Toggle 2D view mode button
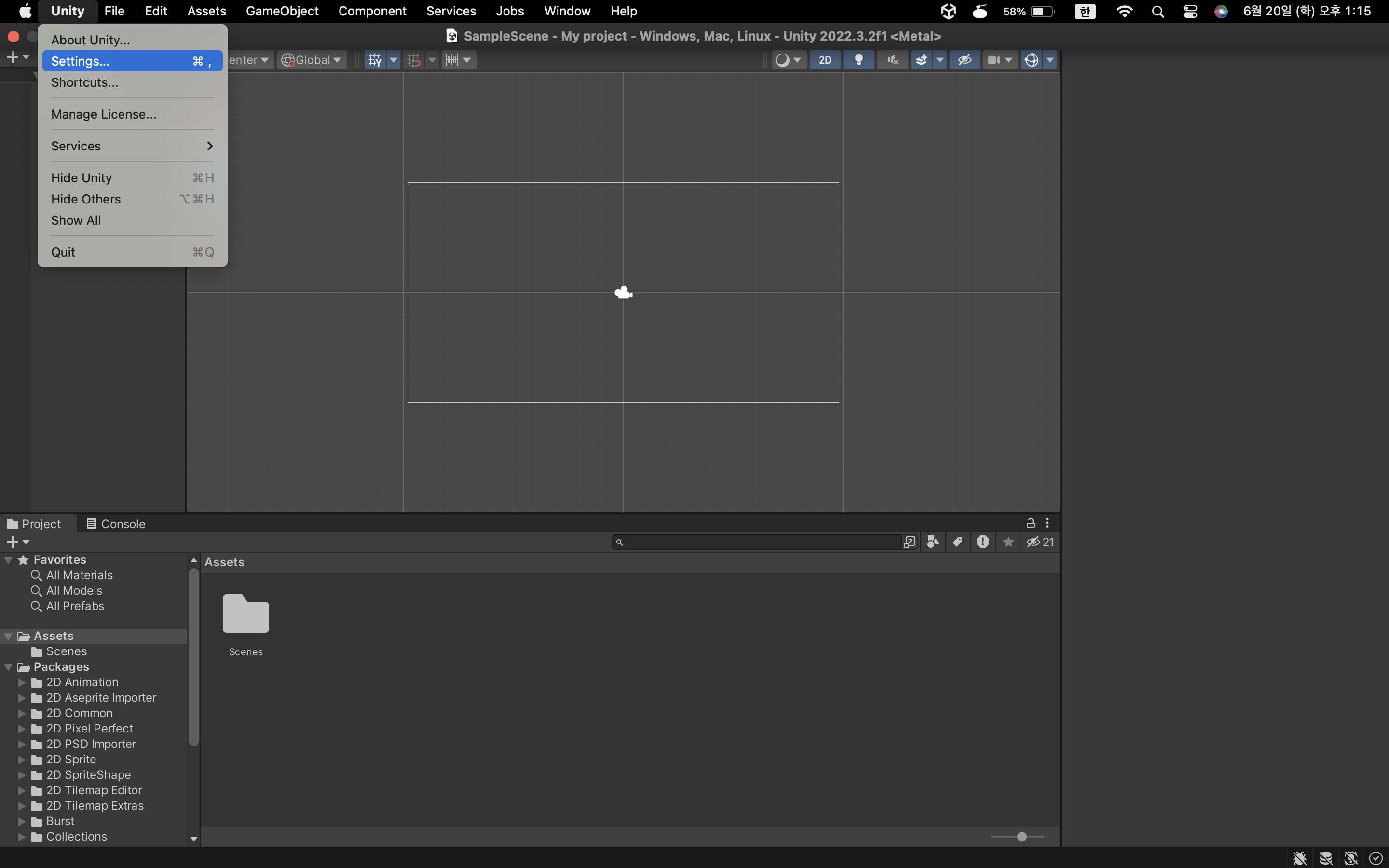The image size is (1389, 868). [825, 60]
